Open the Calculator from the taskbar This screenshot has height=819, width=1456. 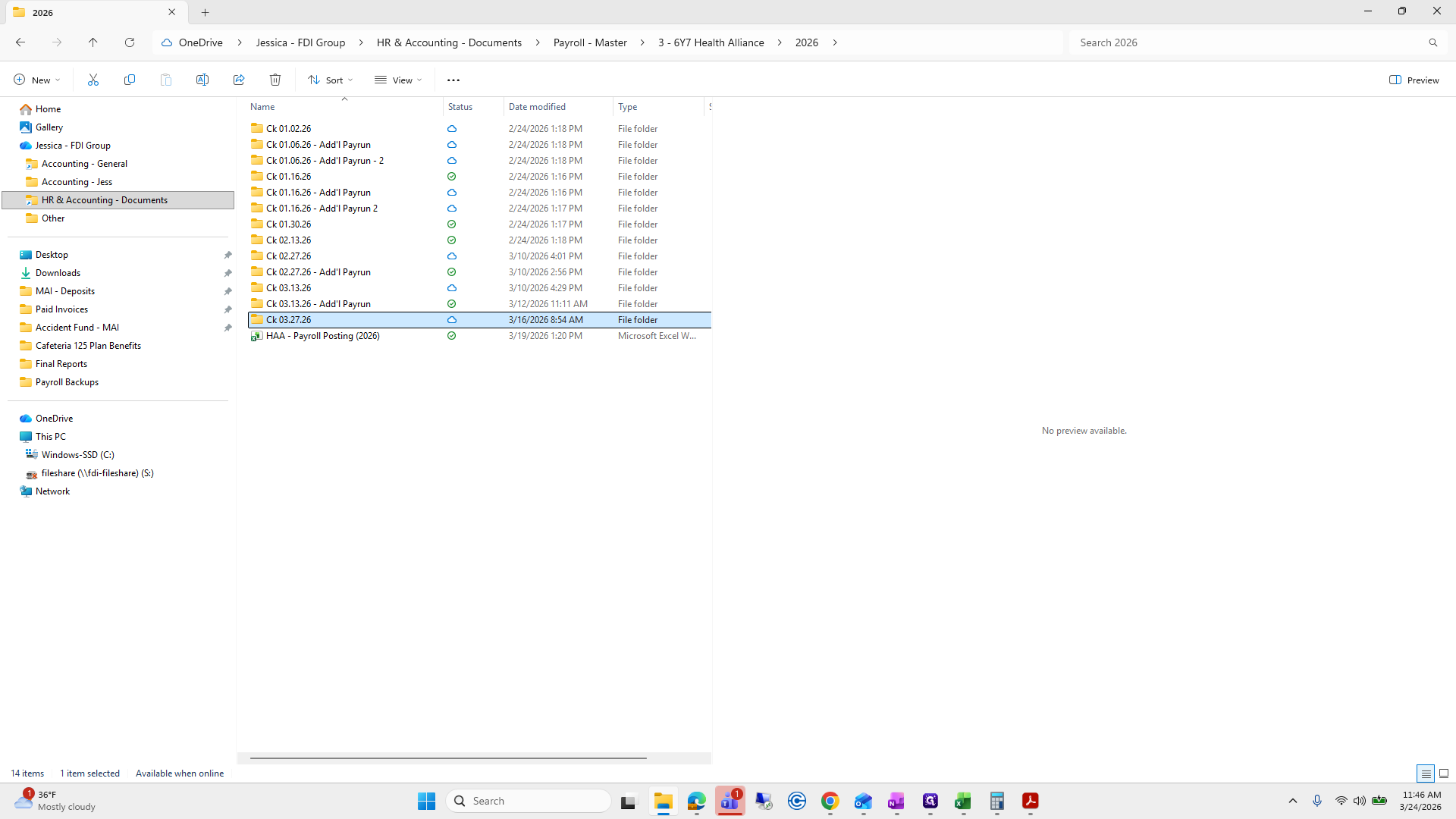pyautogui.click(x=997, y=801)
